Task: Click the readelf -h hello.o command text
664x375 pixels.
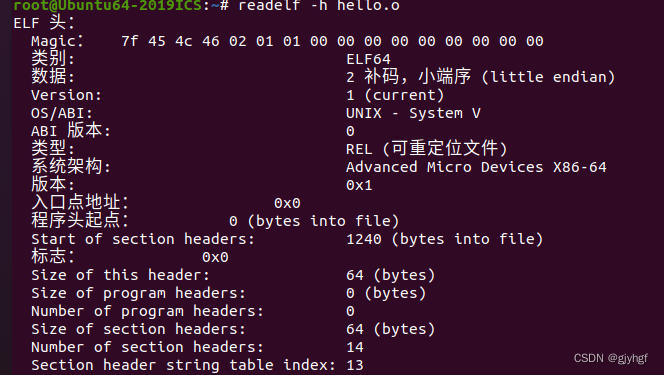Action: click(319, 5)
